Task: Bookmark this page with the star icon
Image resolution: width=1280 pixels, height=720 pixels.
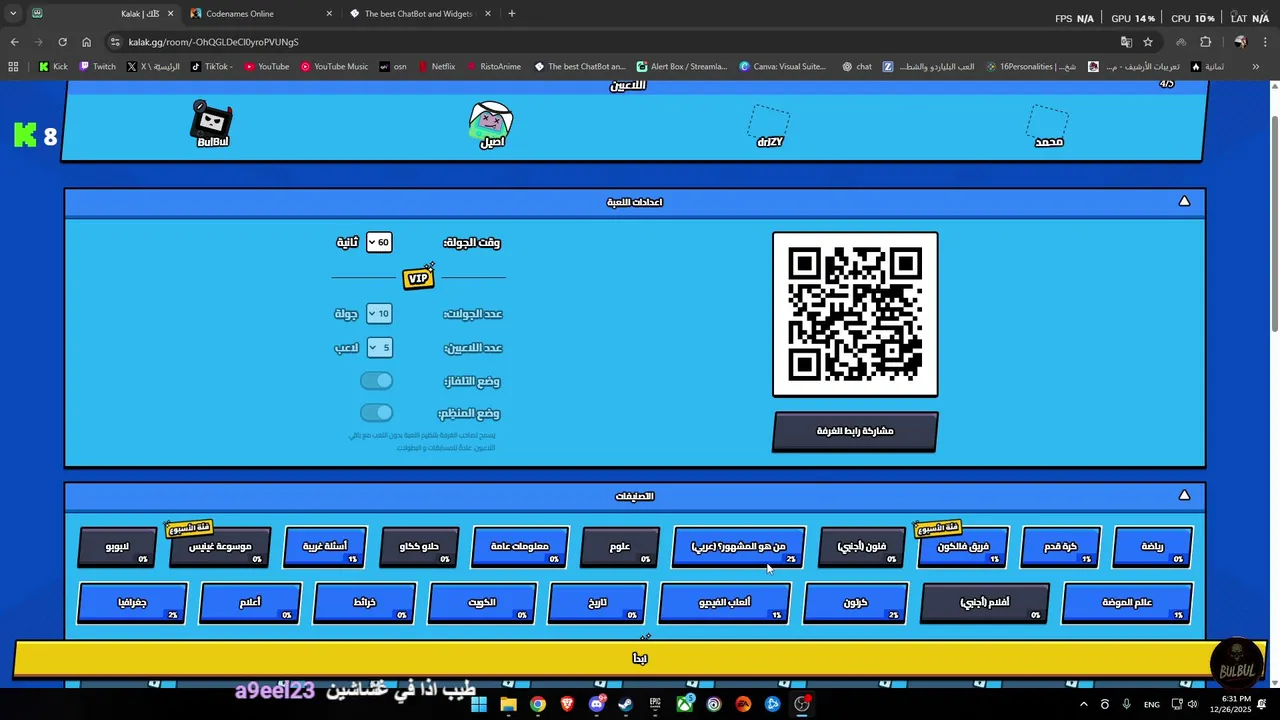Action: (x=1148, y=42)
